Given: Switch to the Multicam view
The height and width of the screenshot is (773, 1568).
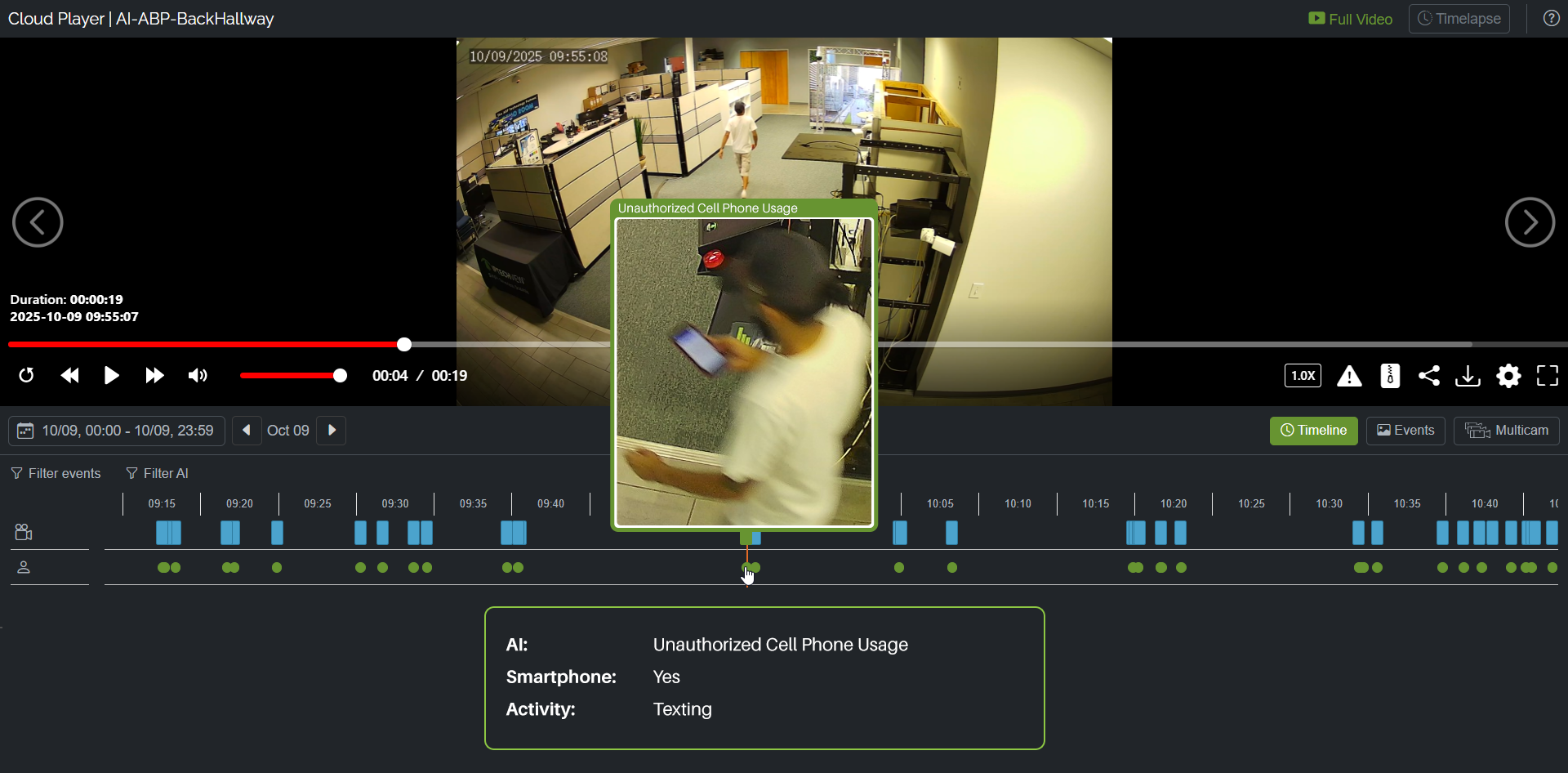Looking at the screenshot, I should tap(1506, 431).
